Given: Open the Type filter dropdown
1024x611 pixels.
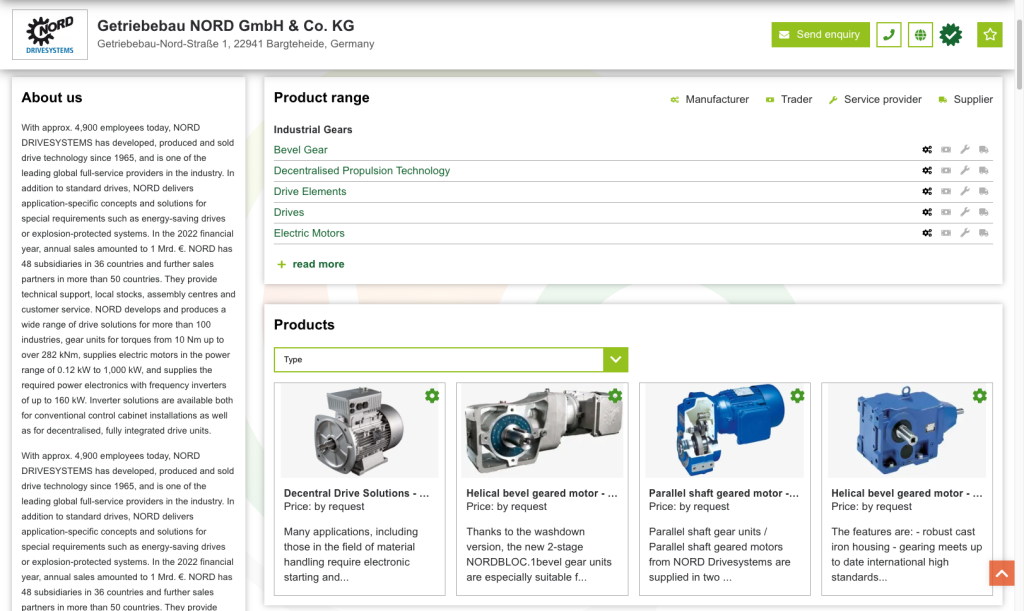Looking at the screenshot, I should pyautogui.click(x=440, y=360).
